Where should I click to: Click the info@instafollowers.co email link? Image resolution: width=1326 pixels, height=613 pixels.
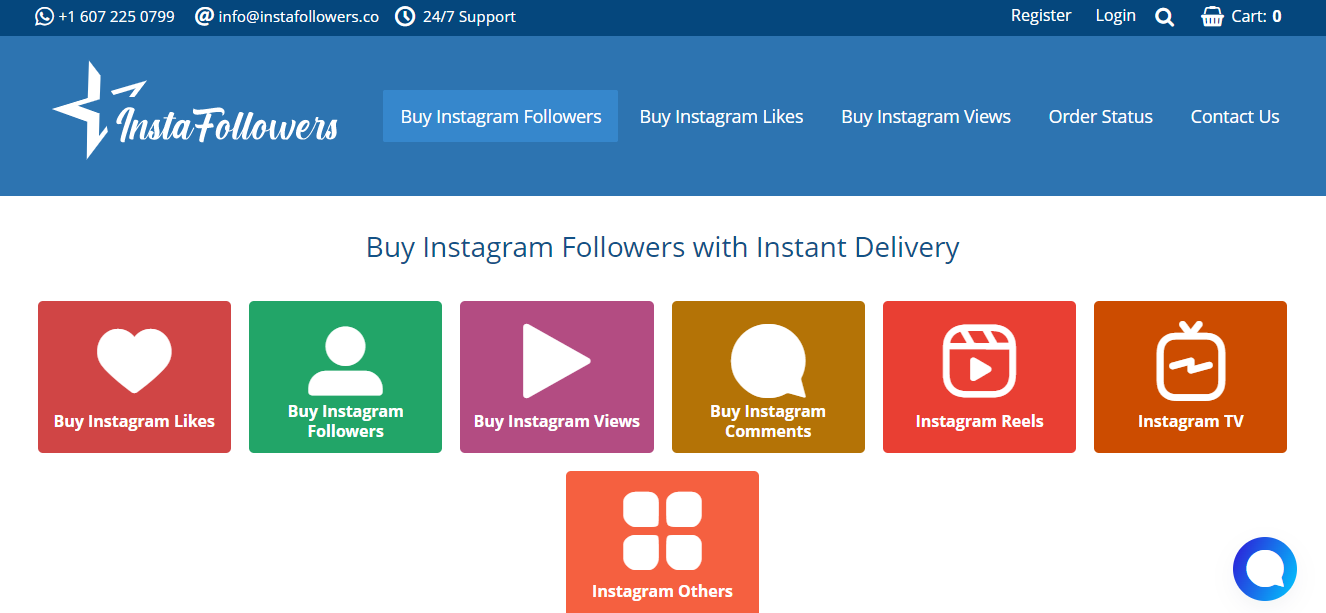pos(298,17)
